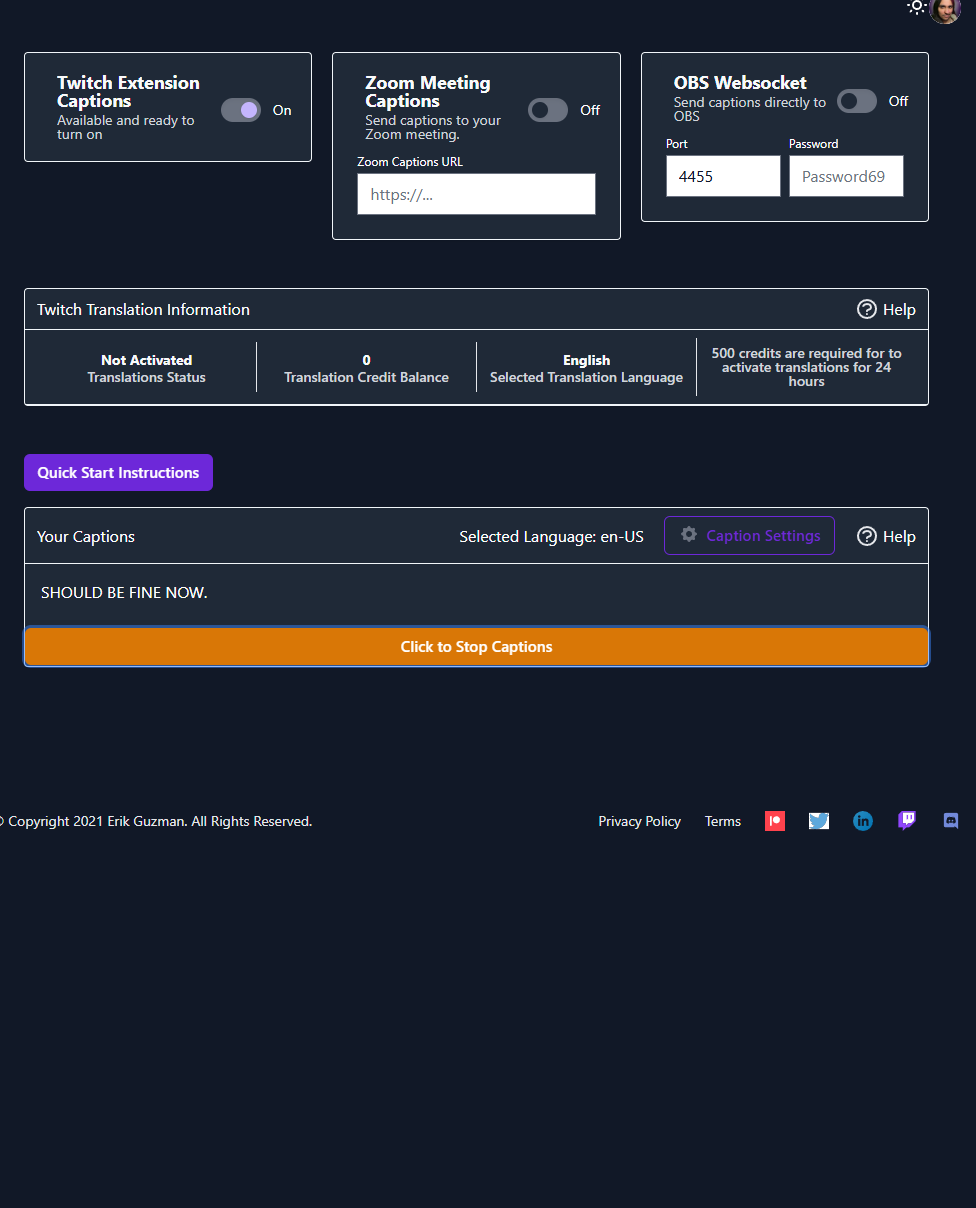Click to Stop Captions

[x=476, y=647]
